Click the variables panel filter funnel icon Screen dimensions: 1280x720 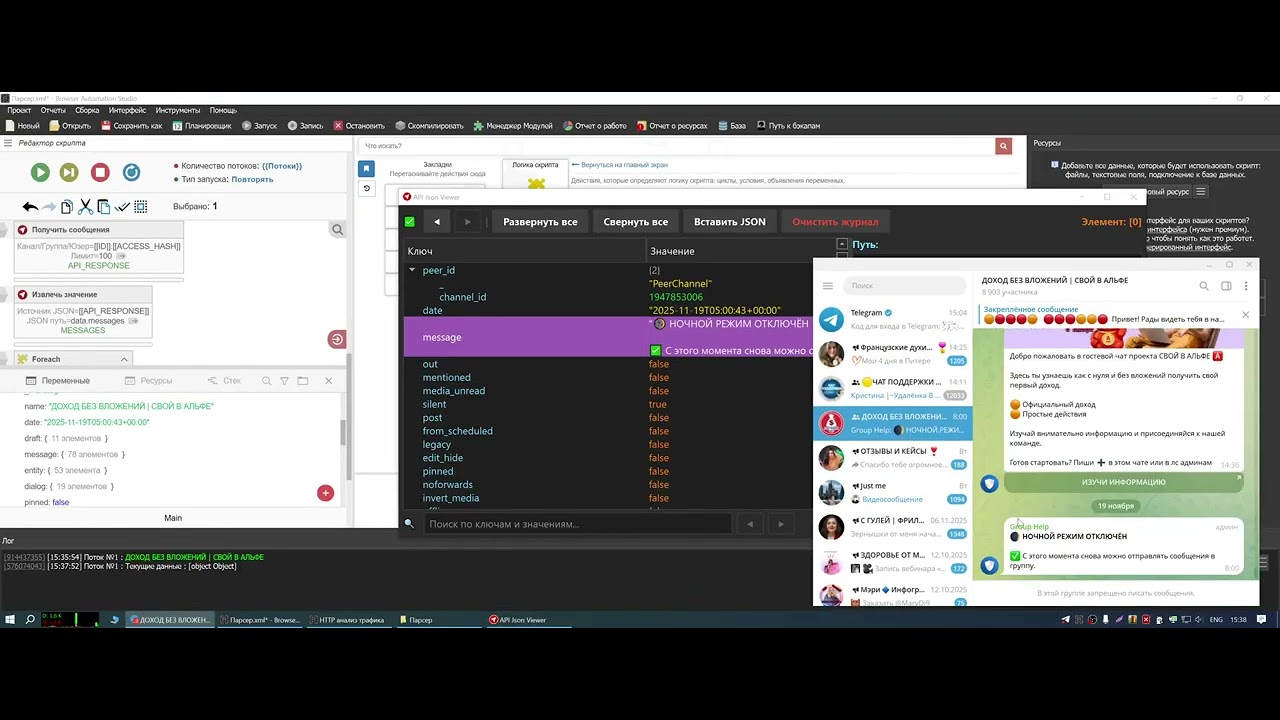coord(285,381)
